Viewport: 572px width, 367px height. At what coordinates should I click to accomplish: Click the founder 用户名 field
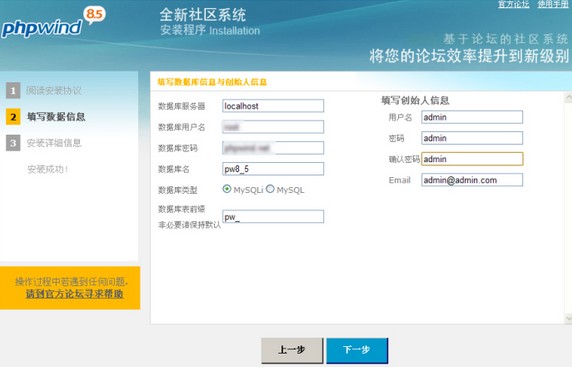472,117
